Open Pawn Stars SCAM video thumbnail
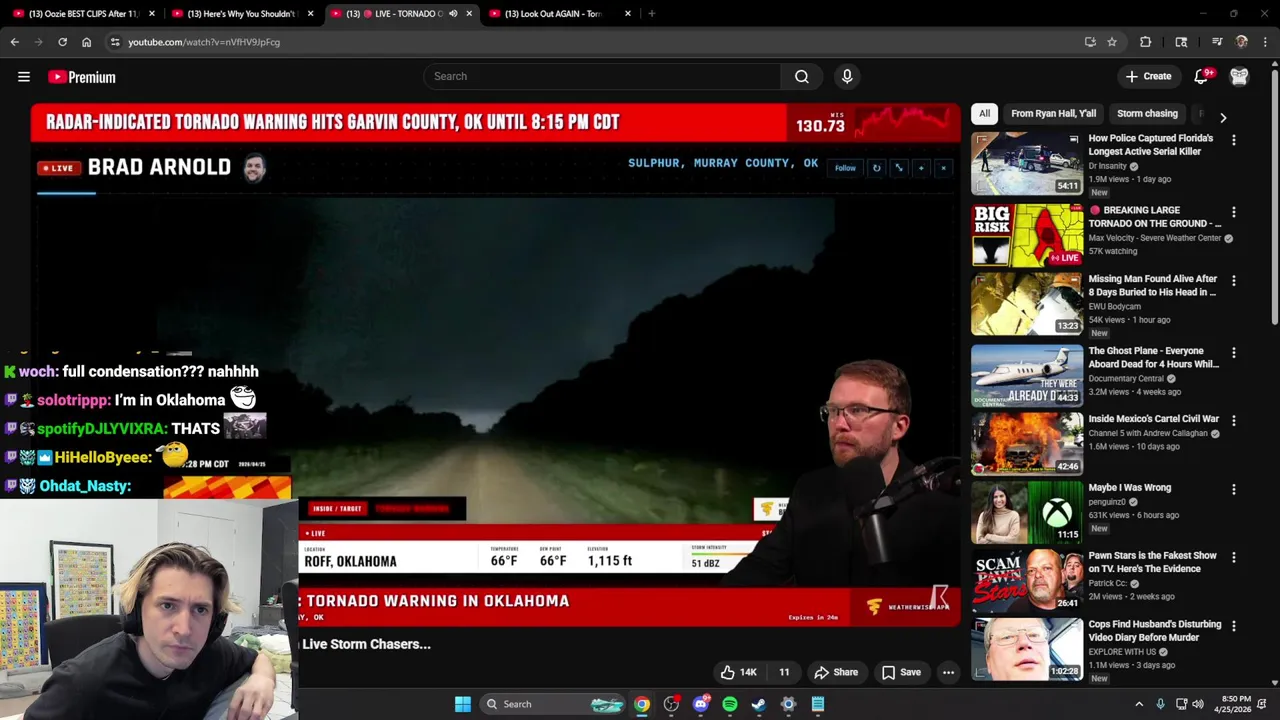Viewport: 1280px width, 720px height. point(1027,580)
